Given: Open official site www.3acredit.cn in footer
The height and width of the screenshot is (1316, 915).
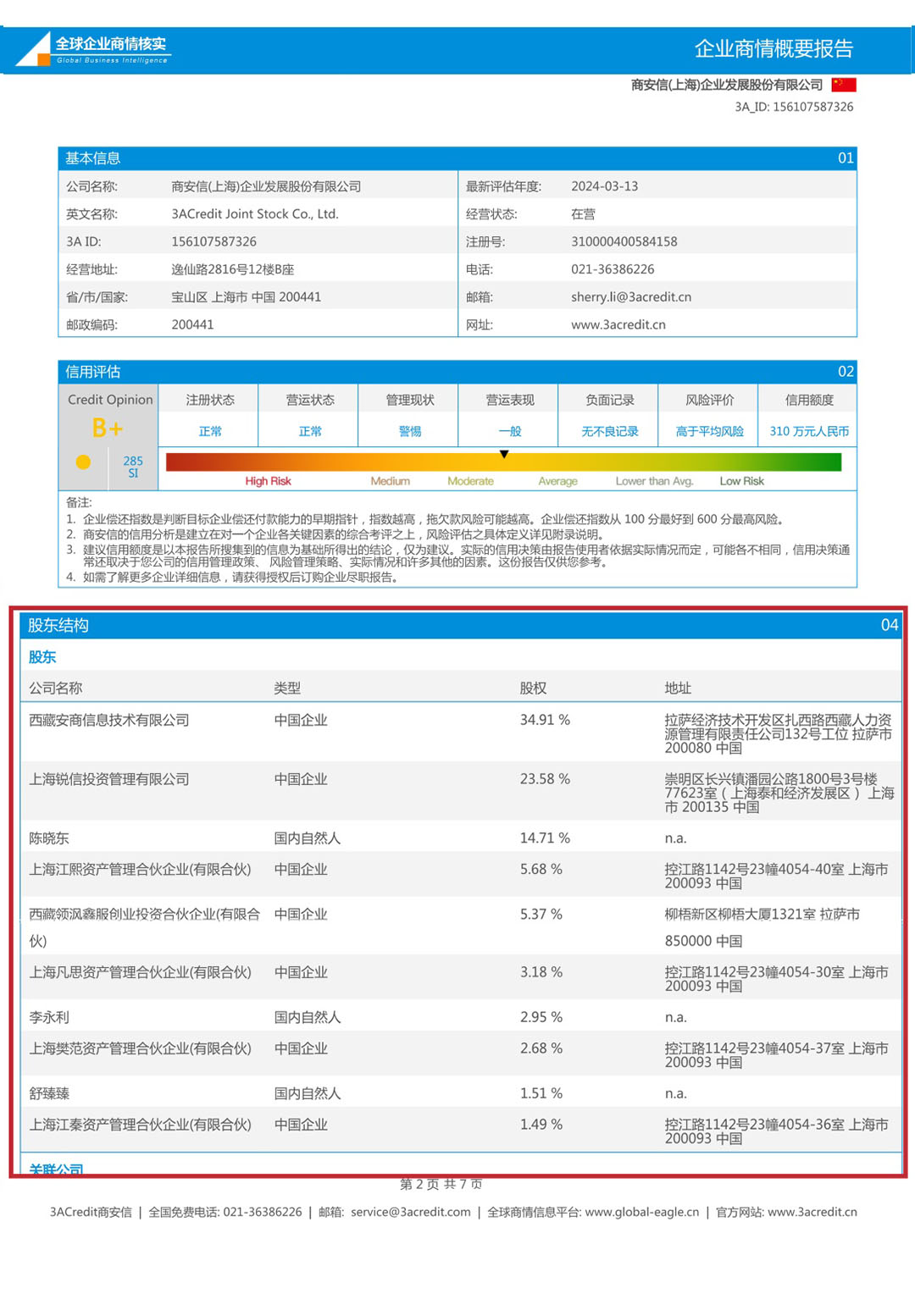Looking at the screenshot, I should pos(812,1212).
